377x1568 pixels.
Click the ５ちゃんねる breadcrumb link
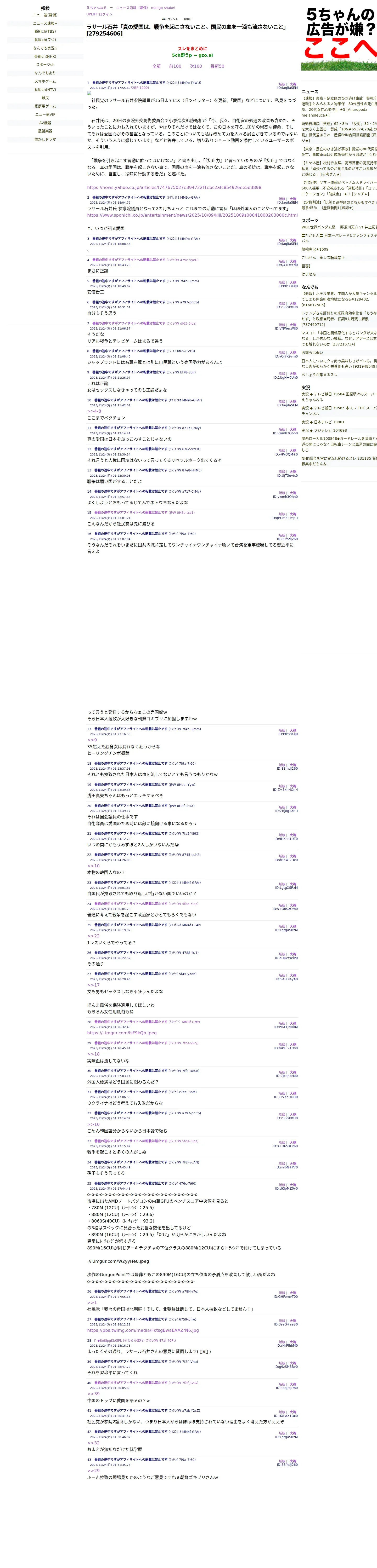point(96,8)
